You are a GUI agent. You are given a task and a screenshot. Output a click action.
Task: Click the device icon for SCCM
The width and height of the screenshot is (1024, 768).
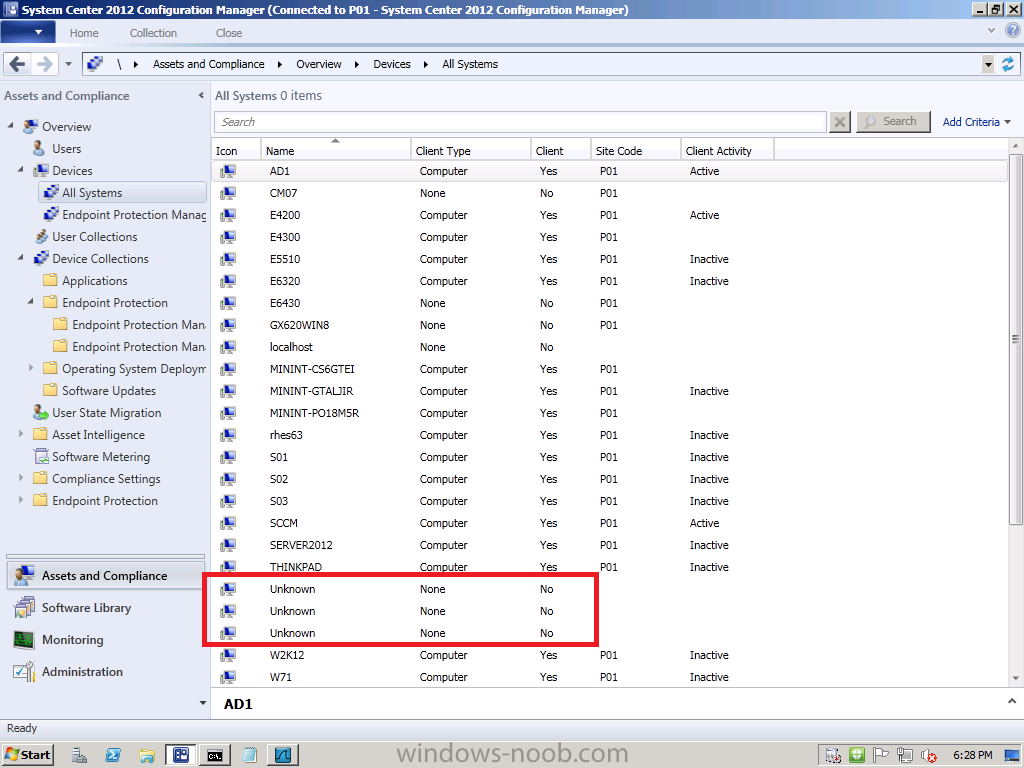[x=228, y=523]
